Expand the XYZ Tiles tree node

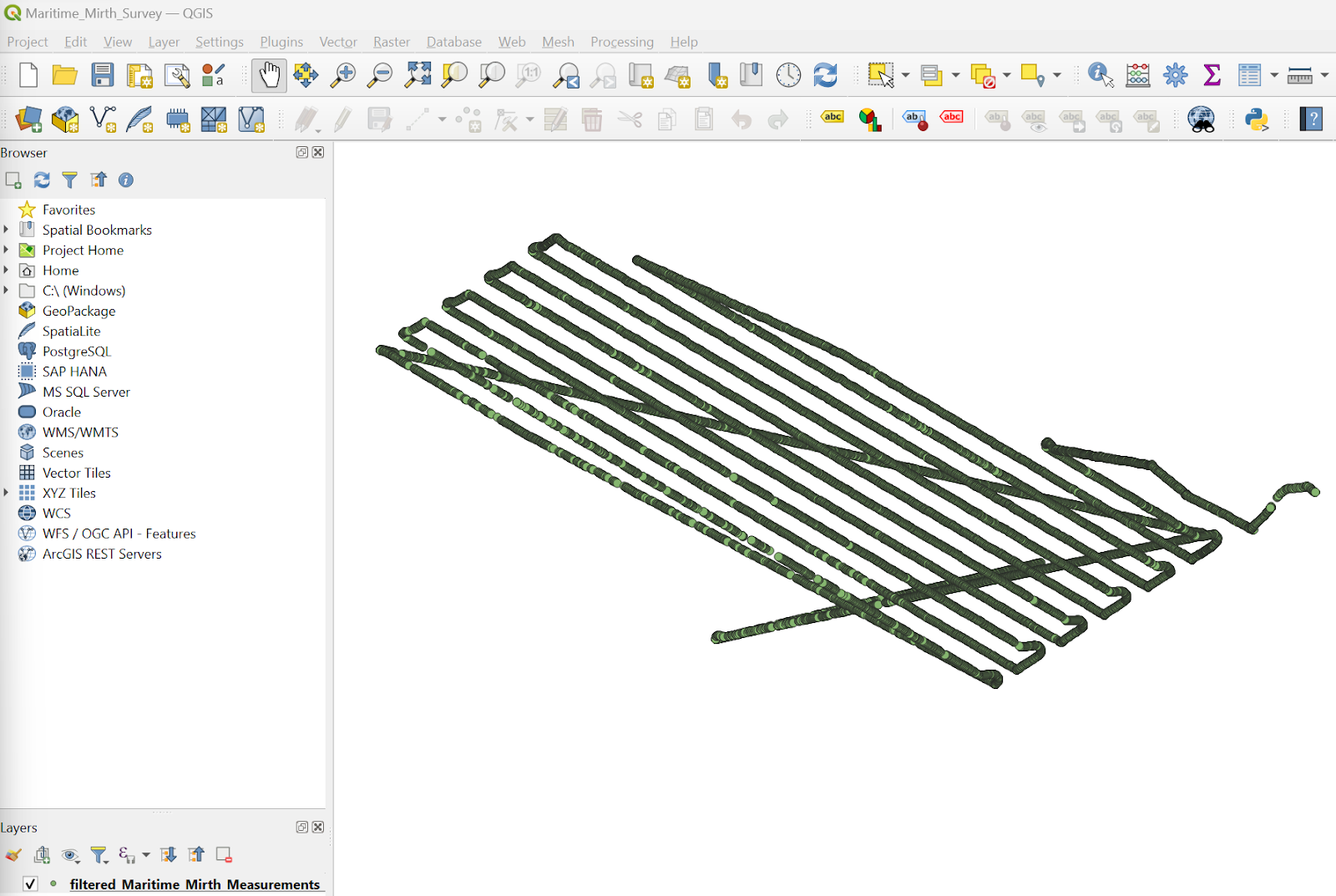7,493
